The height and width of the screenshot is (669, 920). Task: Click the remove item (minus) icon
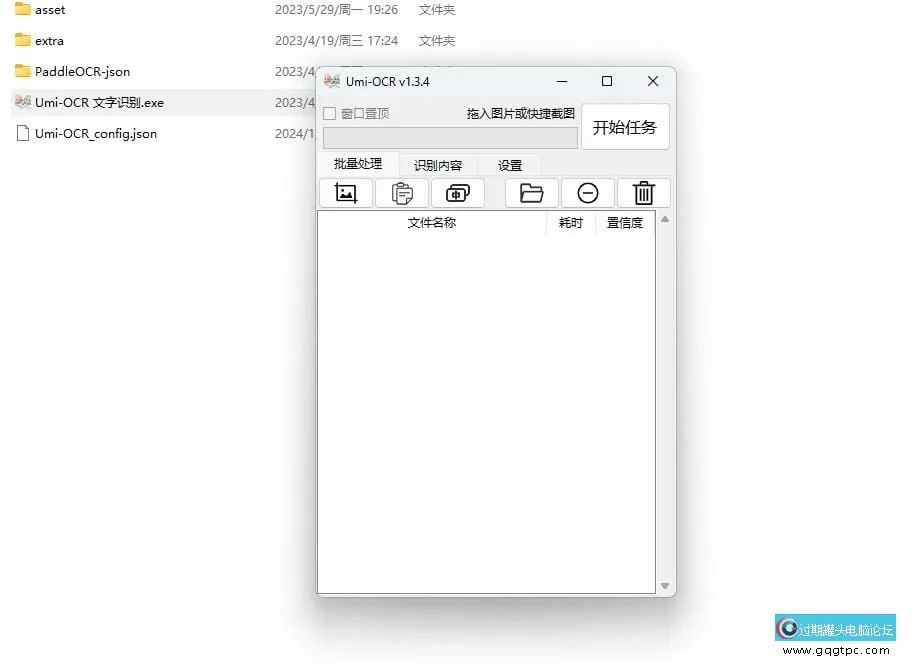pos(587,192)
